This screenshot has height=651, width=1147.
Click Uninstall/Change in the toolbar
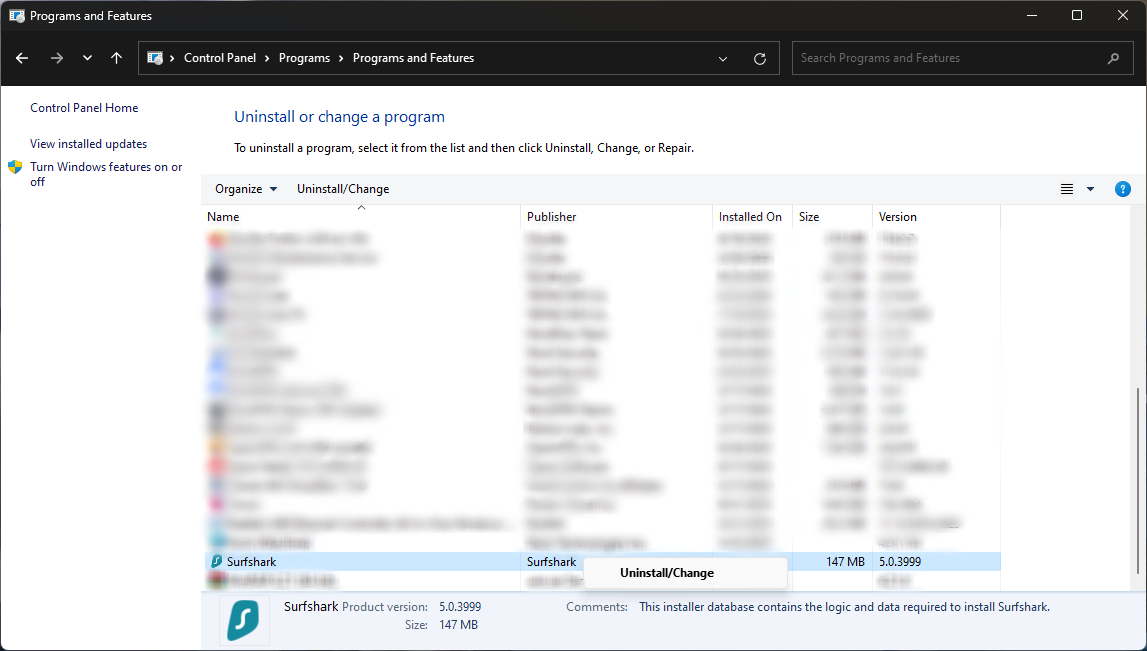pyautogui.click(x=343, y=189)
